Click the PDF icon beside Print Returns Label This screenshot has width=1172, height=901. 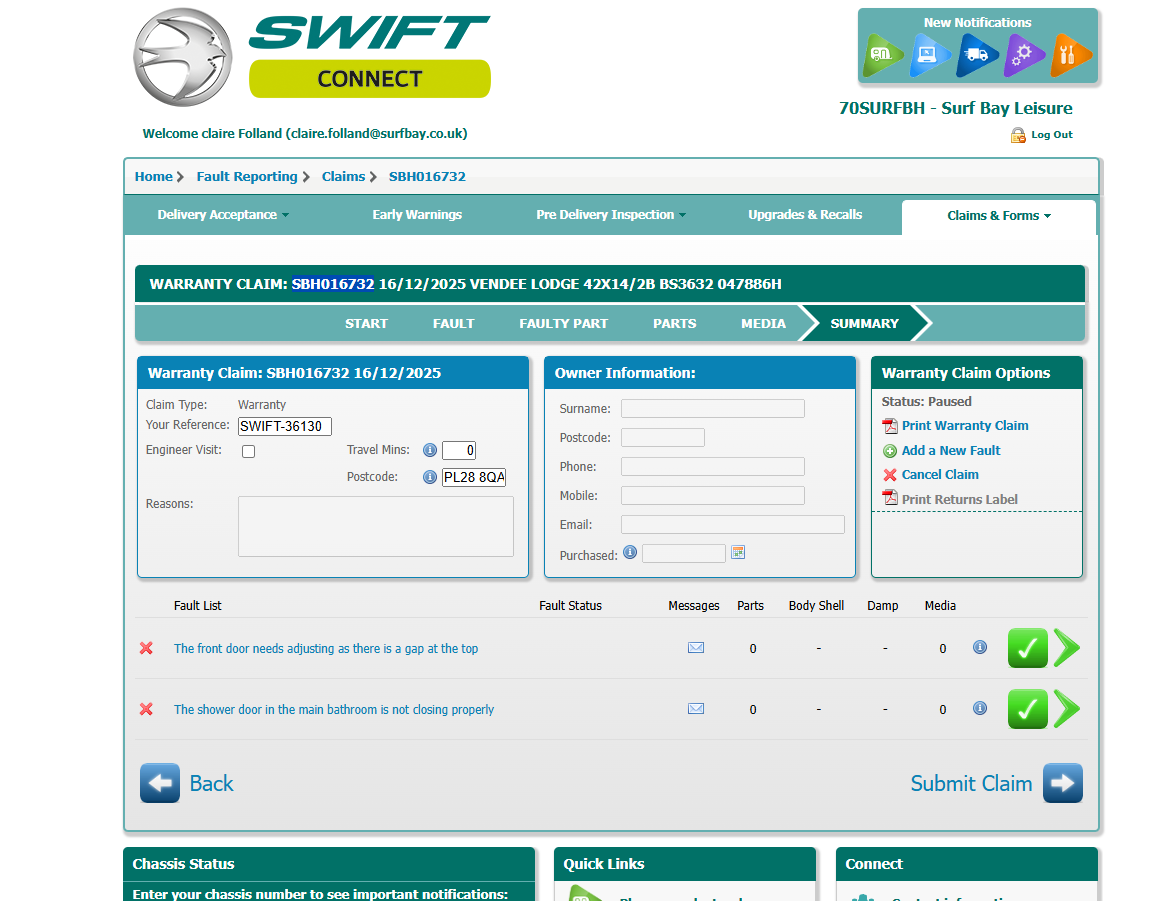click(x=890, y=497)
